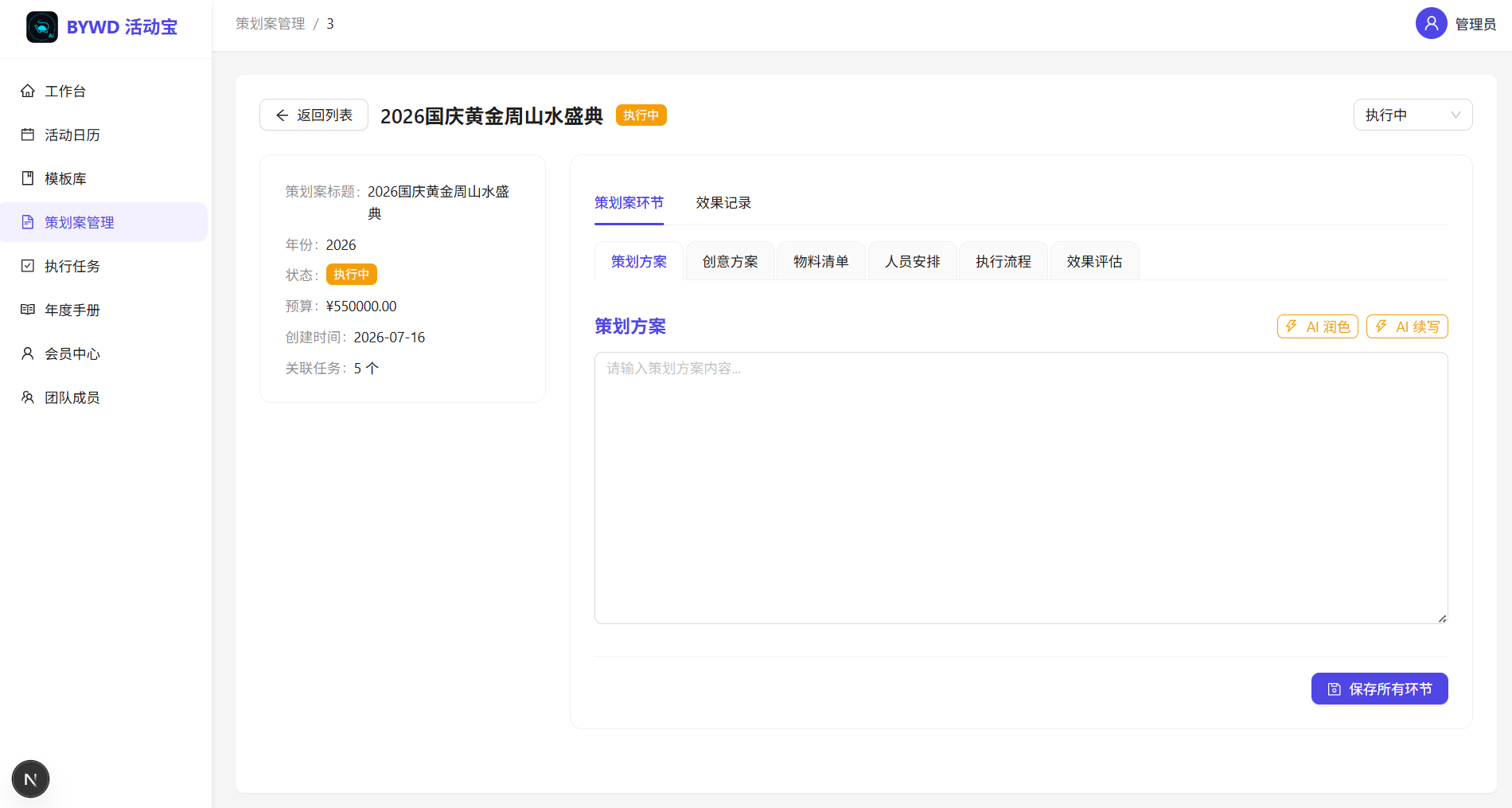Screen dimensions: 1512x808
Task: Save with the 保存所有环节 button
Action: click(1379, 689)
